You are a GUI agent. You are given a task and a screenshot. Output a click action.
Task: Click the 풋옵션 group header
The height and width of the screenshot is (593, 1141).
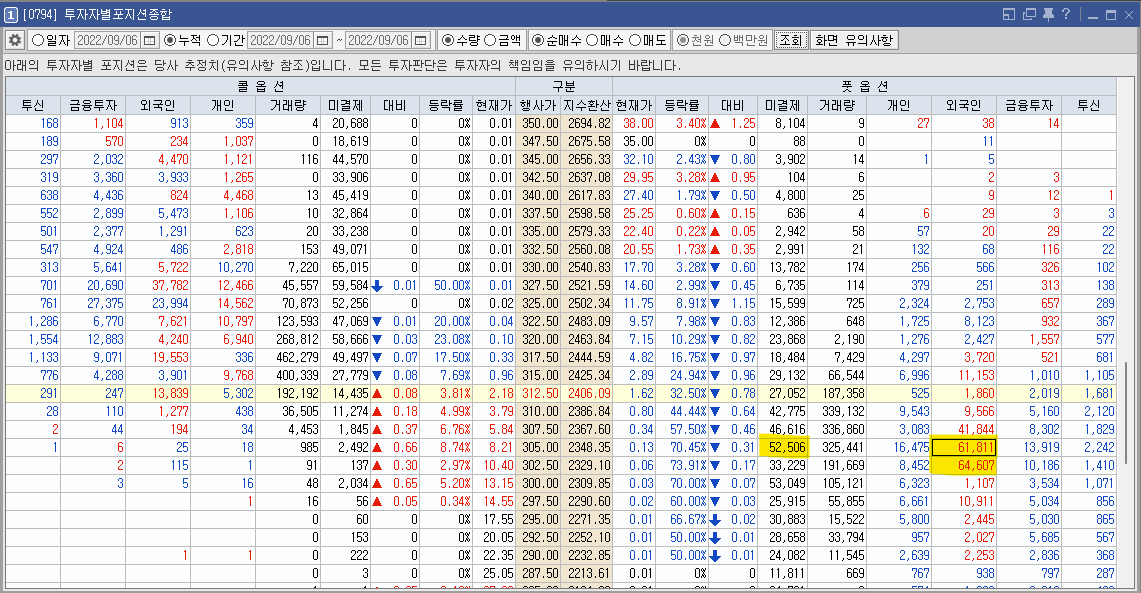click(864, 87)
